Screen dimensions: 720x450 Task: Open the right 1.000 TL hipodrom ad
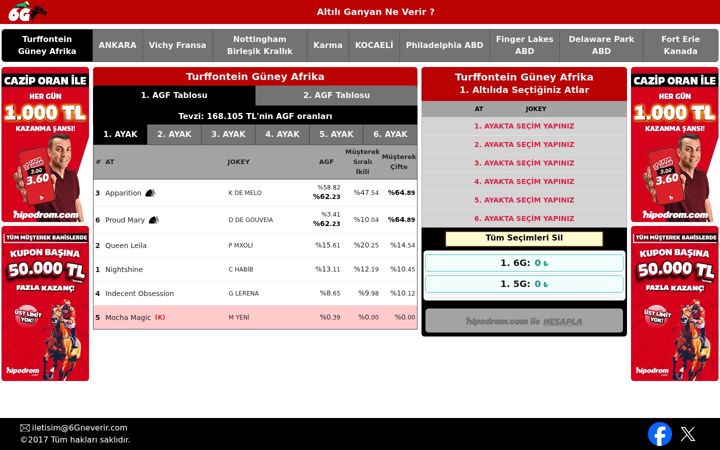(x=675, y=145)
